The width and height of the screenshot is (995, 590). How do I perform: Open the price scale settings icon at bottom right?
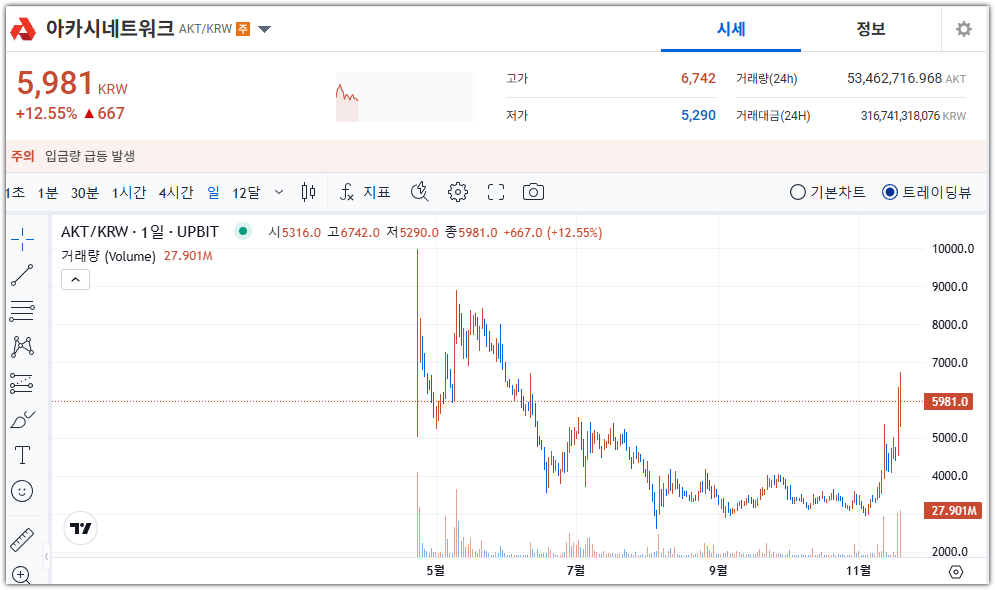coord(956,572)
